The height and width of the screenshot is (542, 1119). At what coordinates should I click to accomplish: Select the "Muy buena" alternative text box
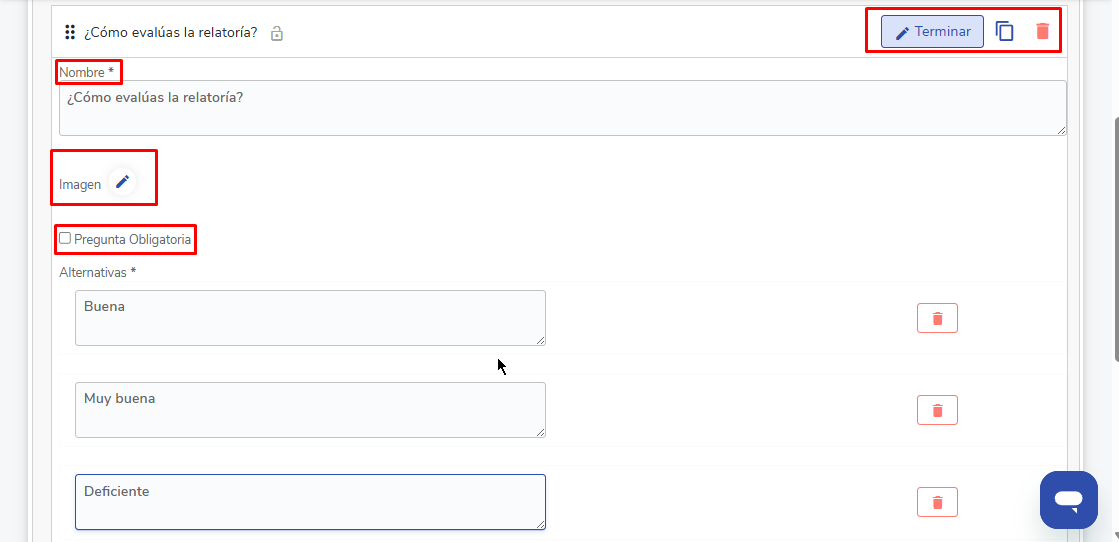[310, 410]
